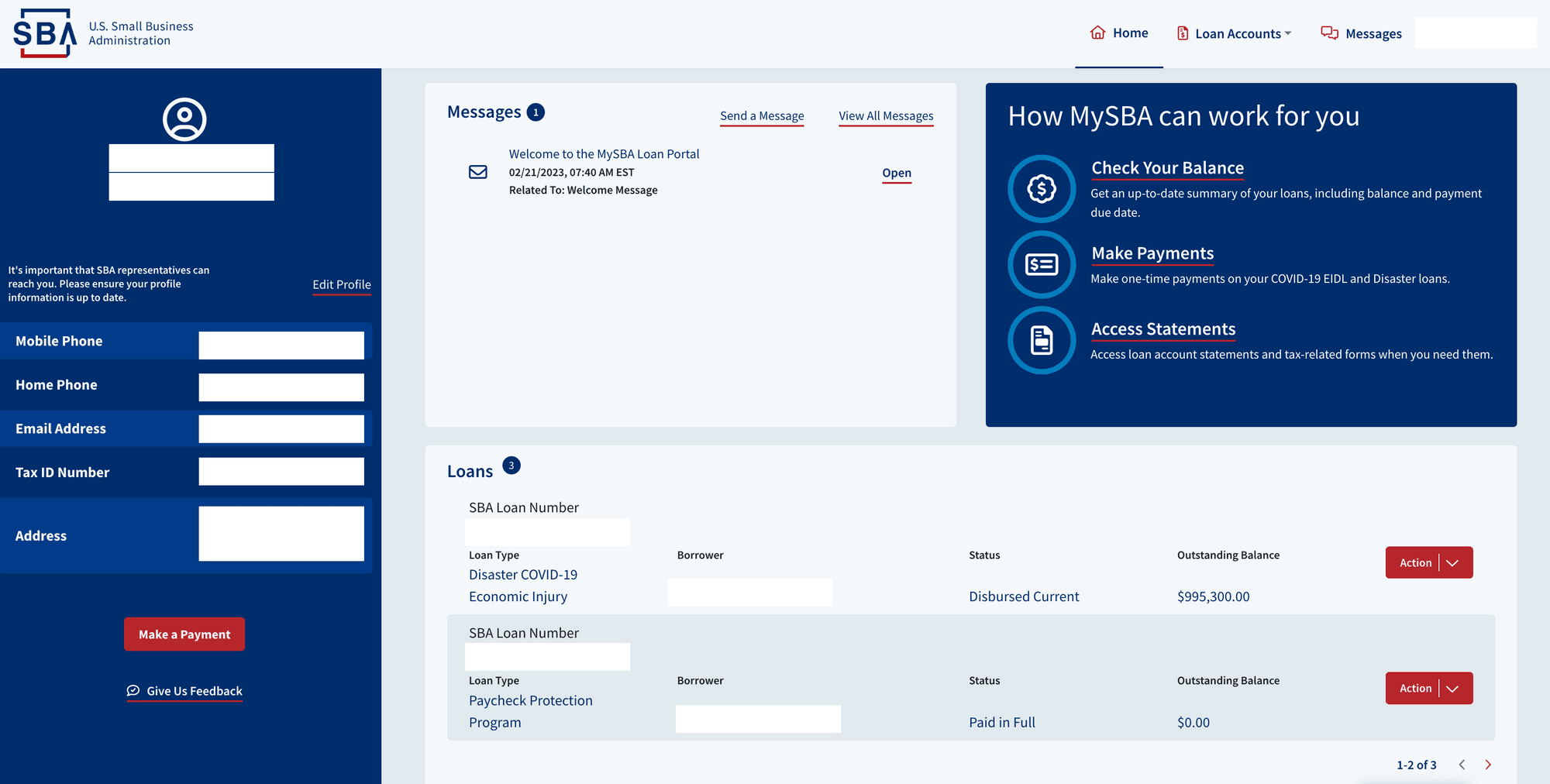Open Messages from the top navigation

click(1373, 33)
